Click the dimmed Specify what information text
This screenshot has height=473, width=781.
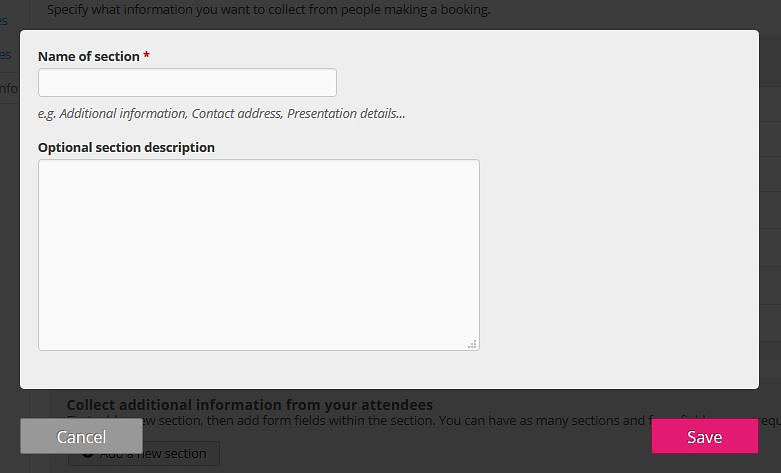click(x=269, y=9)
